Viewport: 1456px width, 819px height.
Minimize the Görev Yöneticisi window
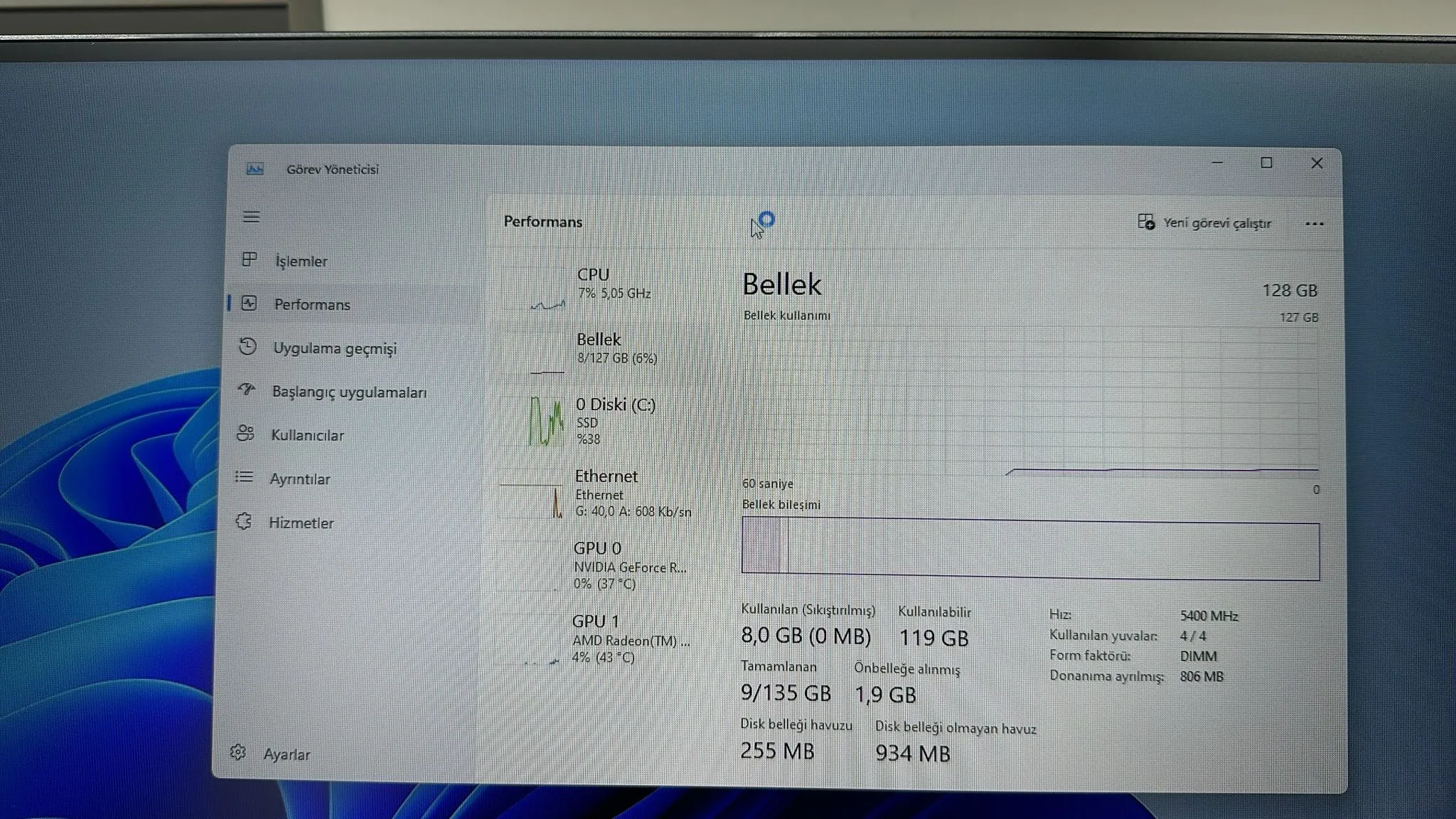(1217, 163)
